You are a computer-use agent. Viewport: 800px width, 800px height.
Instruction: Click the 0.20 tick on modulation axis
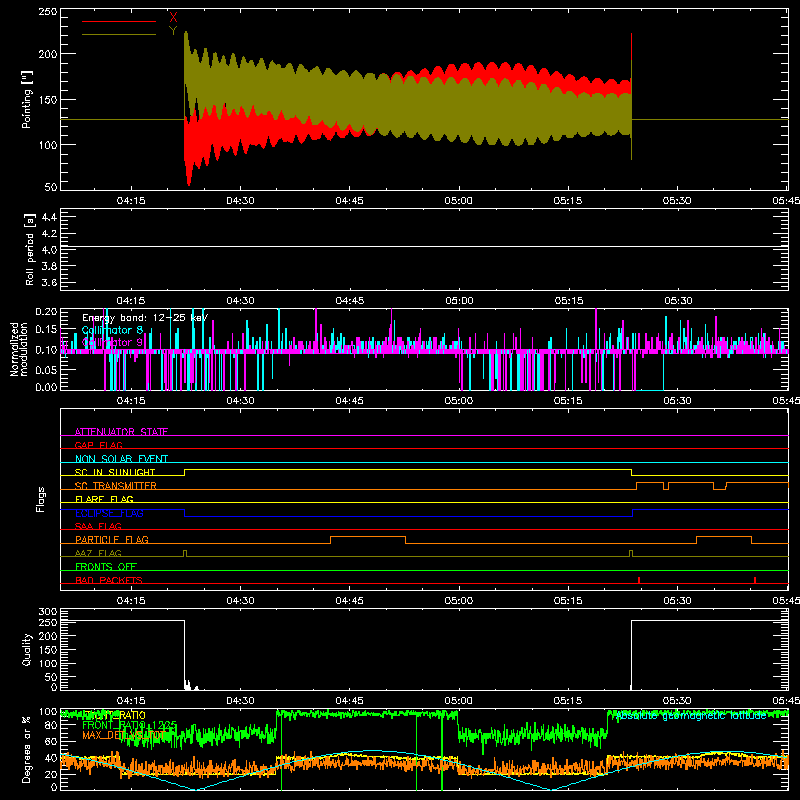coord(46,312)
